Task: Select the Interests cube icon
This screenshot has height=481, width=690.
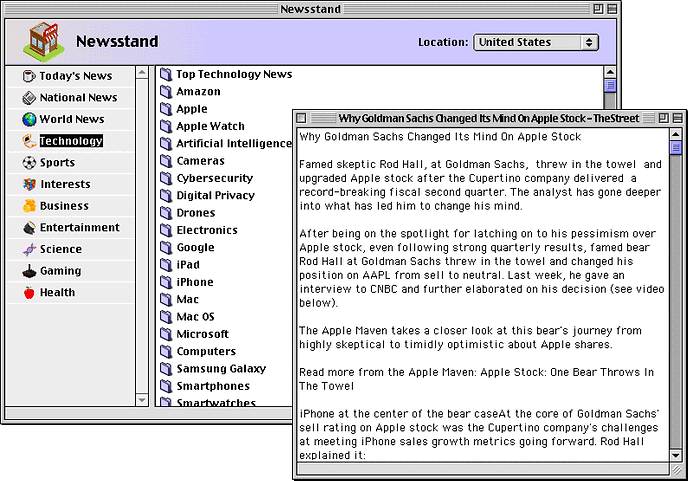Action: click(x=29, y=184)
